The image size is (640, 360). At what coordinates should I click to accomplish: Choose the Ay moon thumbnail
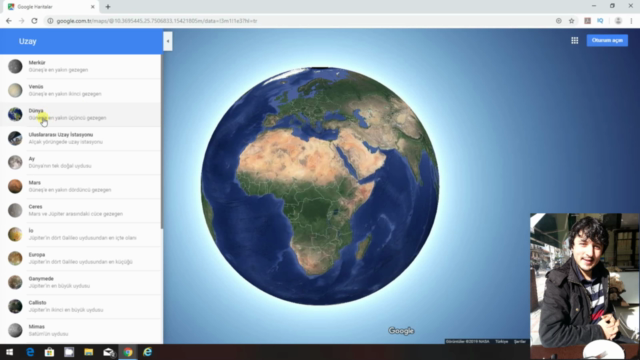(x=15, y=162)
